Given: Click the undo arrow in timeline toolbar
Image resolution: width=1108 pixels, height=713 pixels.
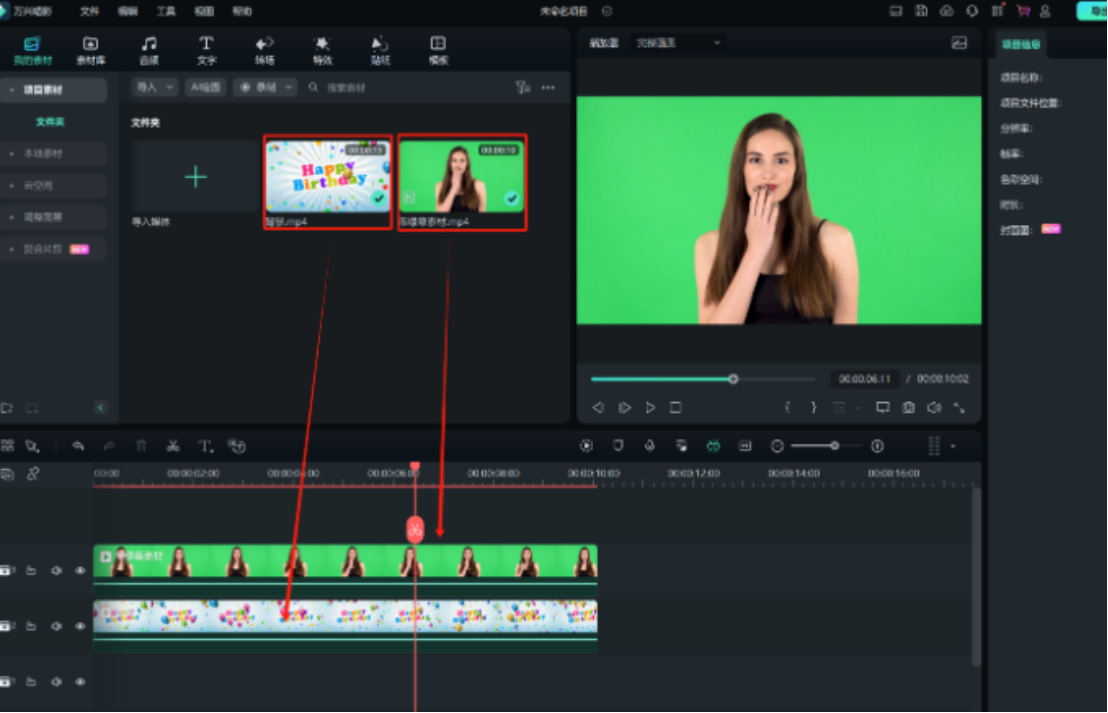Looking at the screenshot, I should [78, 446].
